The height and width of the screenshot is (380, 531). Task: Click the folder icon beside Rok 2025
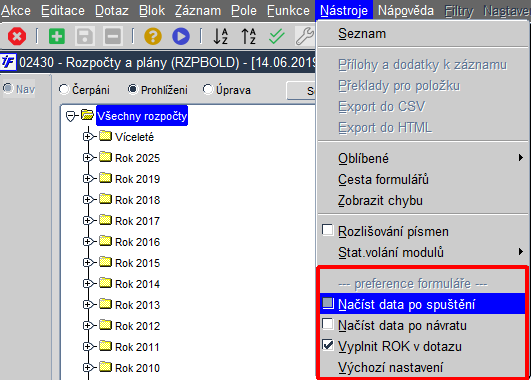(x=105, y=157)
